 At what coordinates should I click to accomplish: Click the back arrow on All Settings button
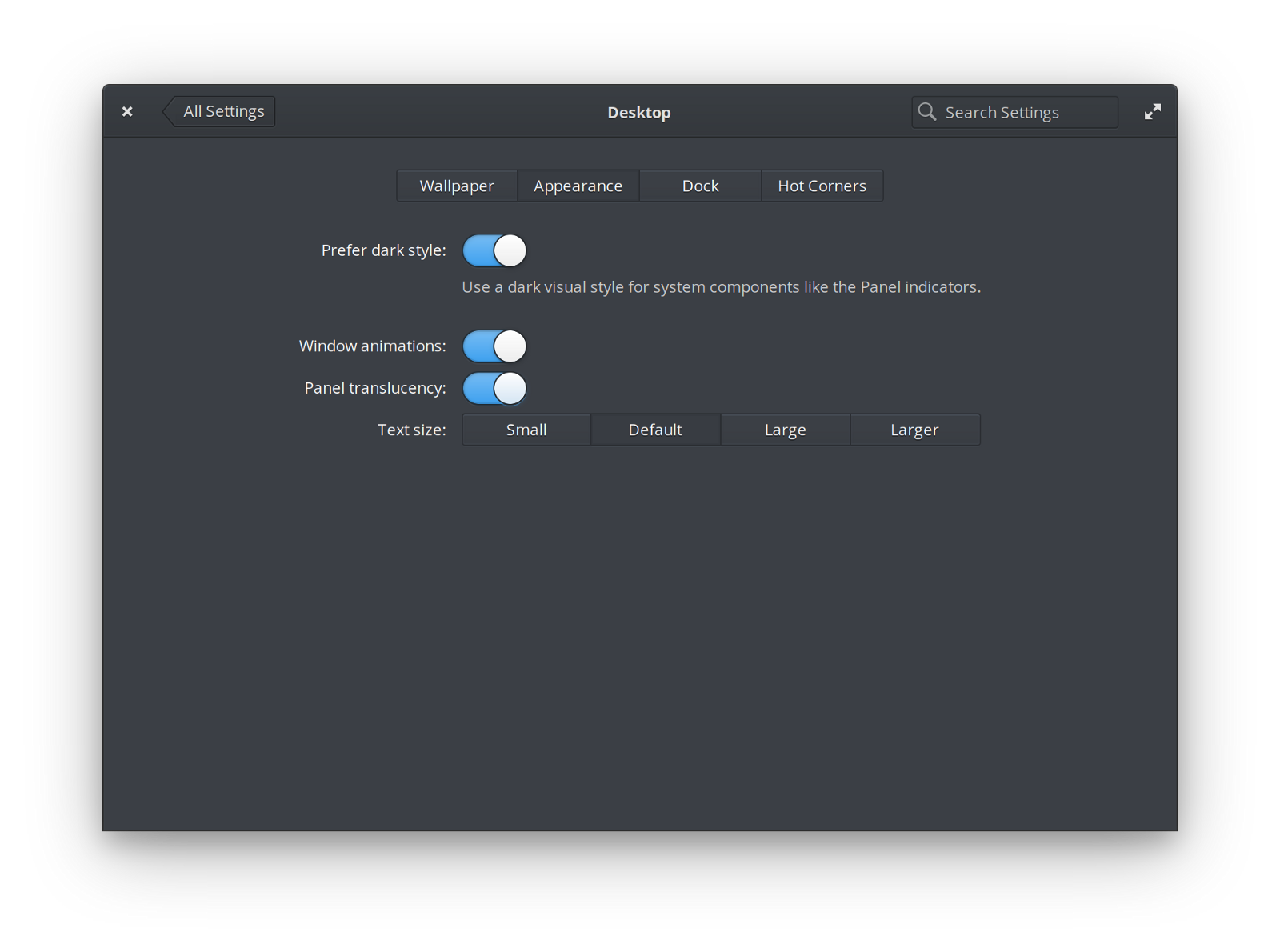pos(168,111)
